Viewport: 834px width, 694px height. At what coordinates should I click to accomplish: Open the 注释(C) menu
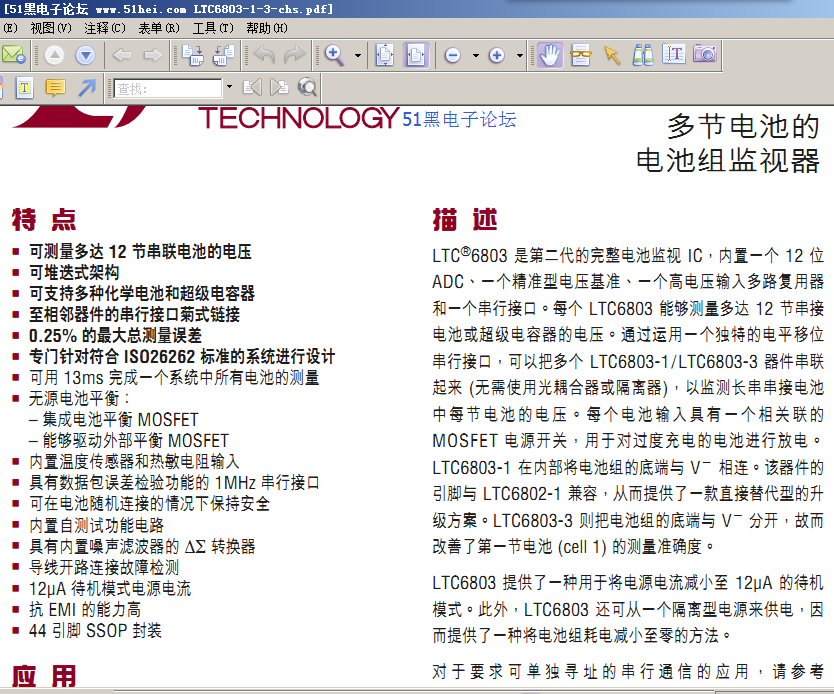[105, 28]
